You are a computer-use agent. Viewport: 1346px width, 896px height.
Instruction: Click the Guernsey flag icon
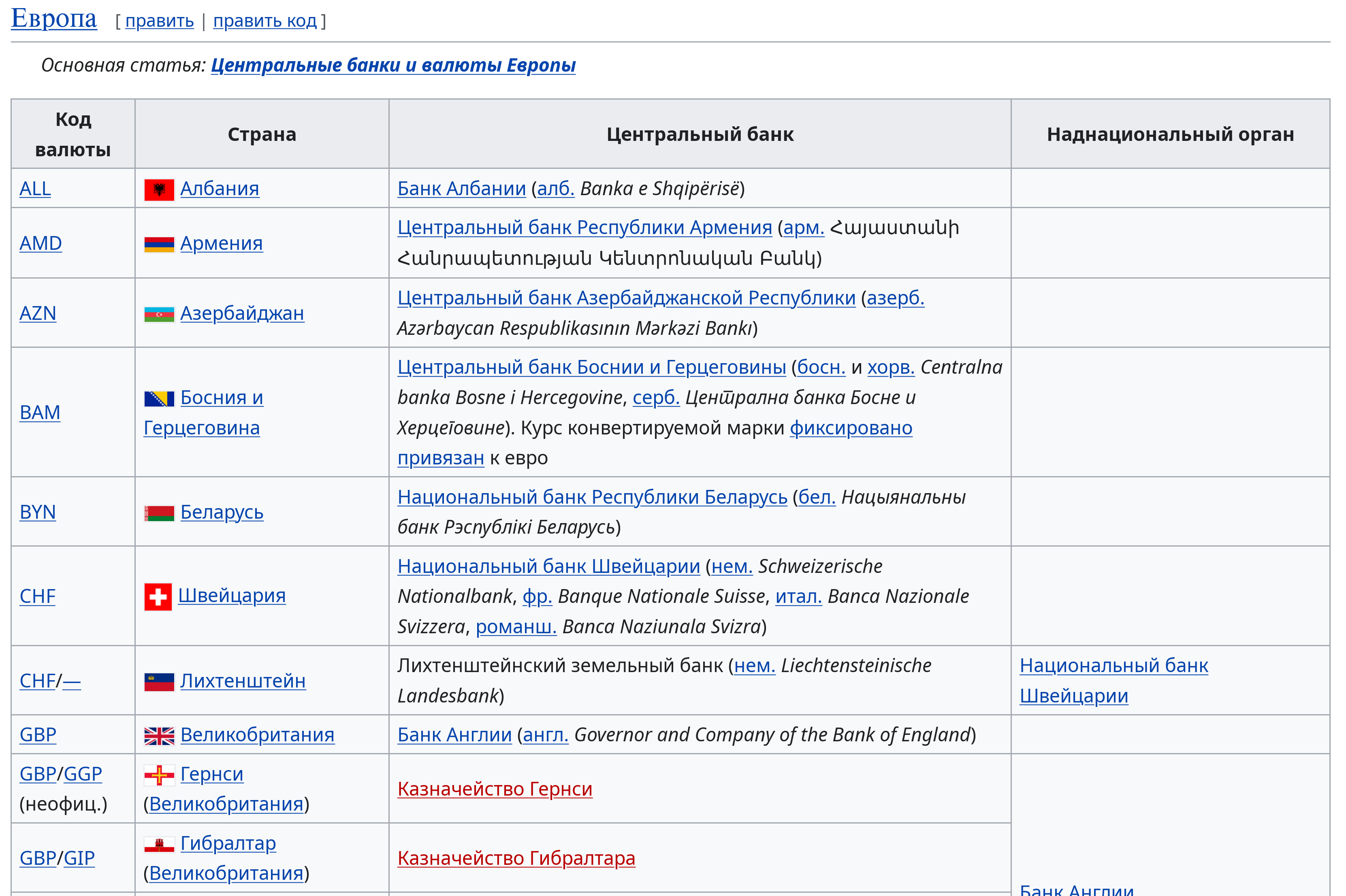pos(159,775)
